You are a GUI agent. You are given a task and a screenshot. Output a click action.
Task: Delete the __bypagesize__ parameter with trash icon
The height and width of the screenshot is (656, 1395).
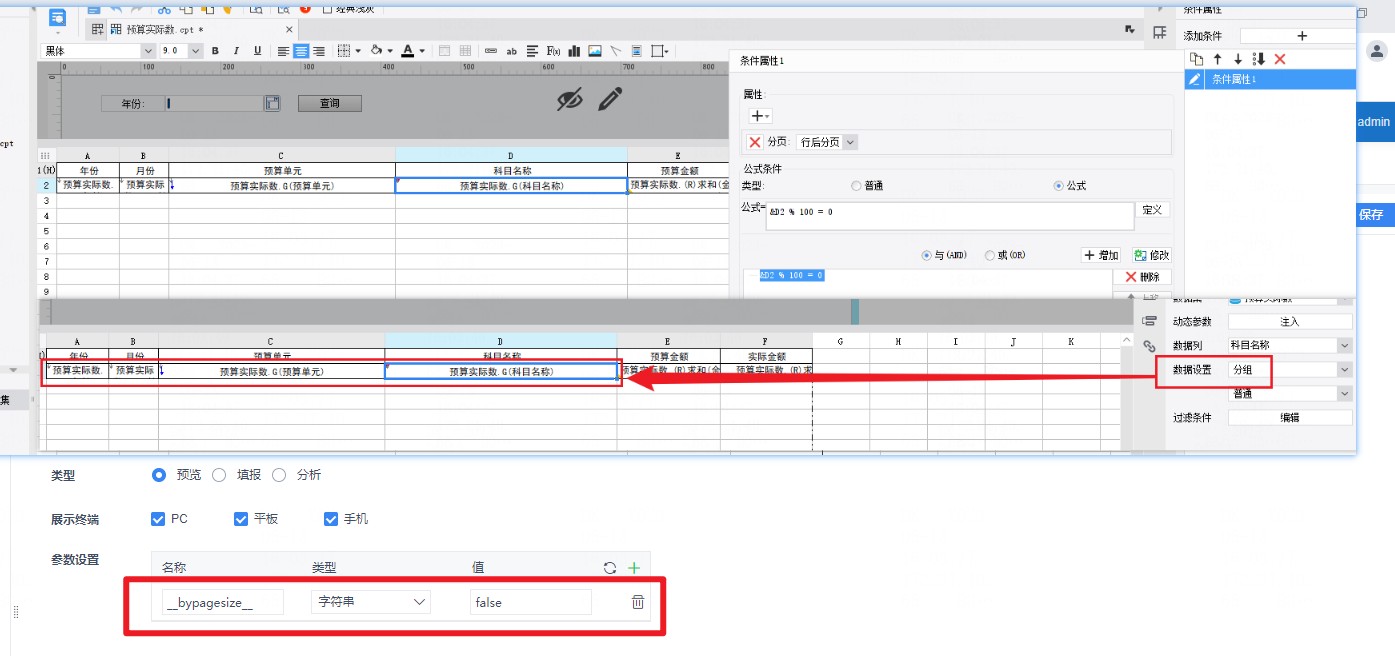pos(638,602)
